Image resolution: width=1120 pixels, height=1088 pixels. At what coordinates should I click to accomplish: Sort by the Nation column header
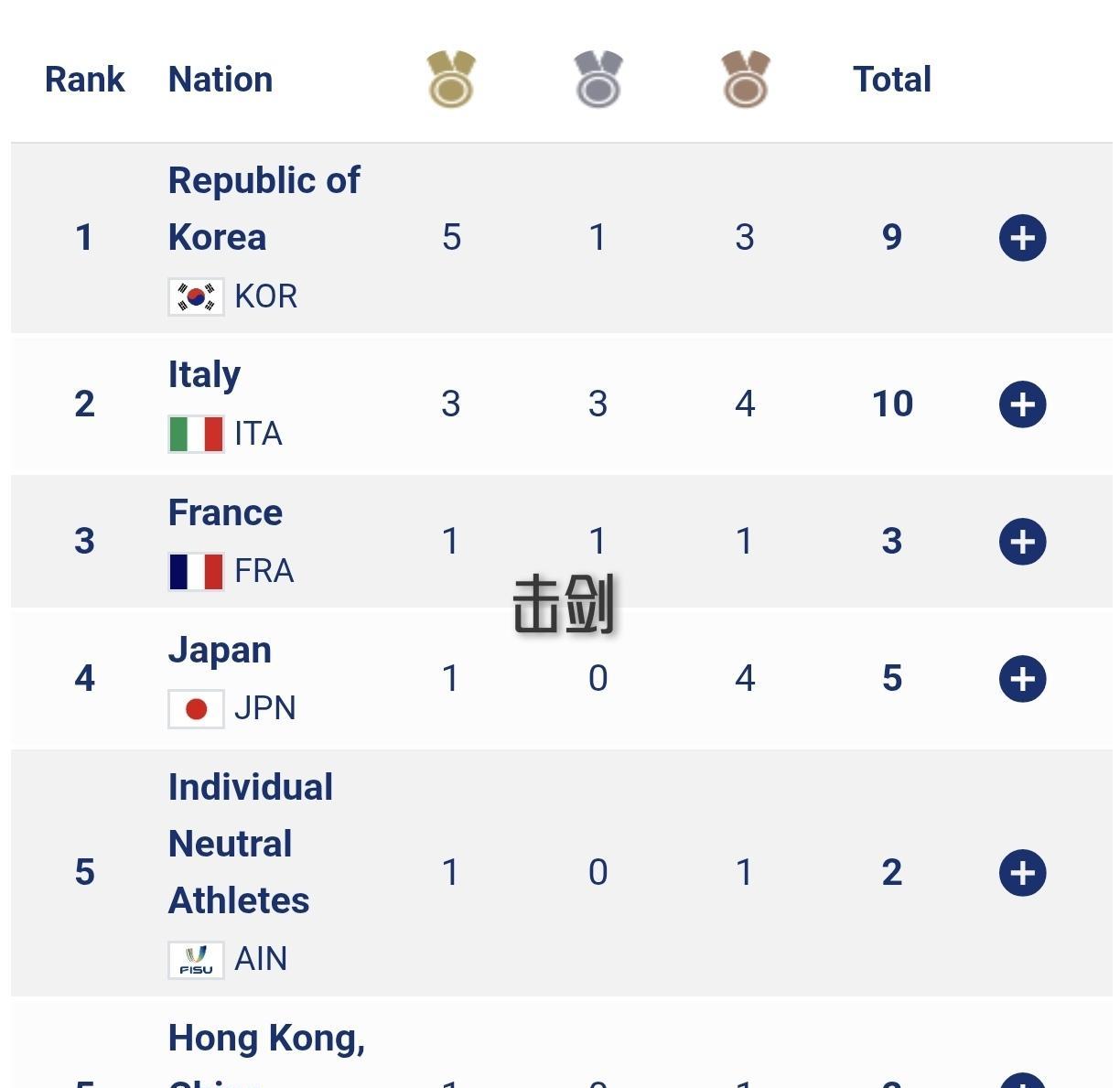(221, 80)
